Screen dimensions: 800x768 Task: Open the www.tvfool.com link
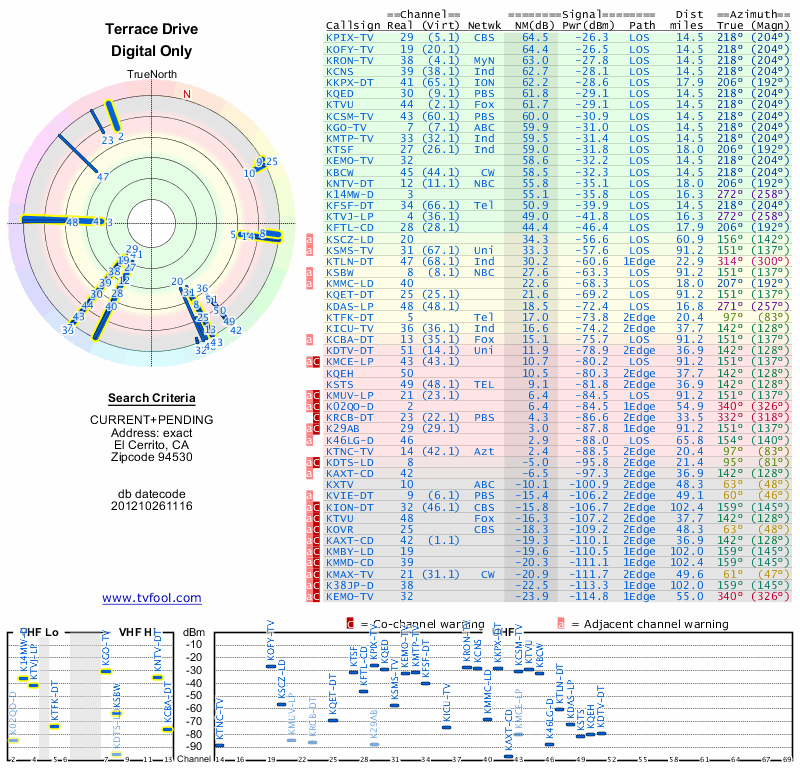[x=152, y=598]
